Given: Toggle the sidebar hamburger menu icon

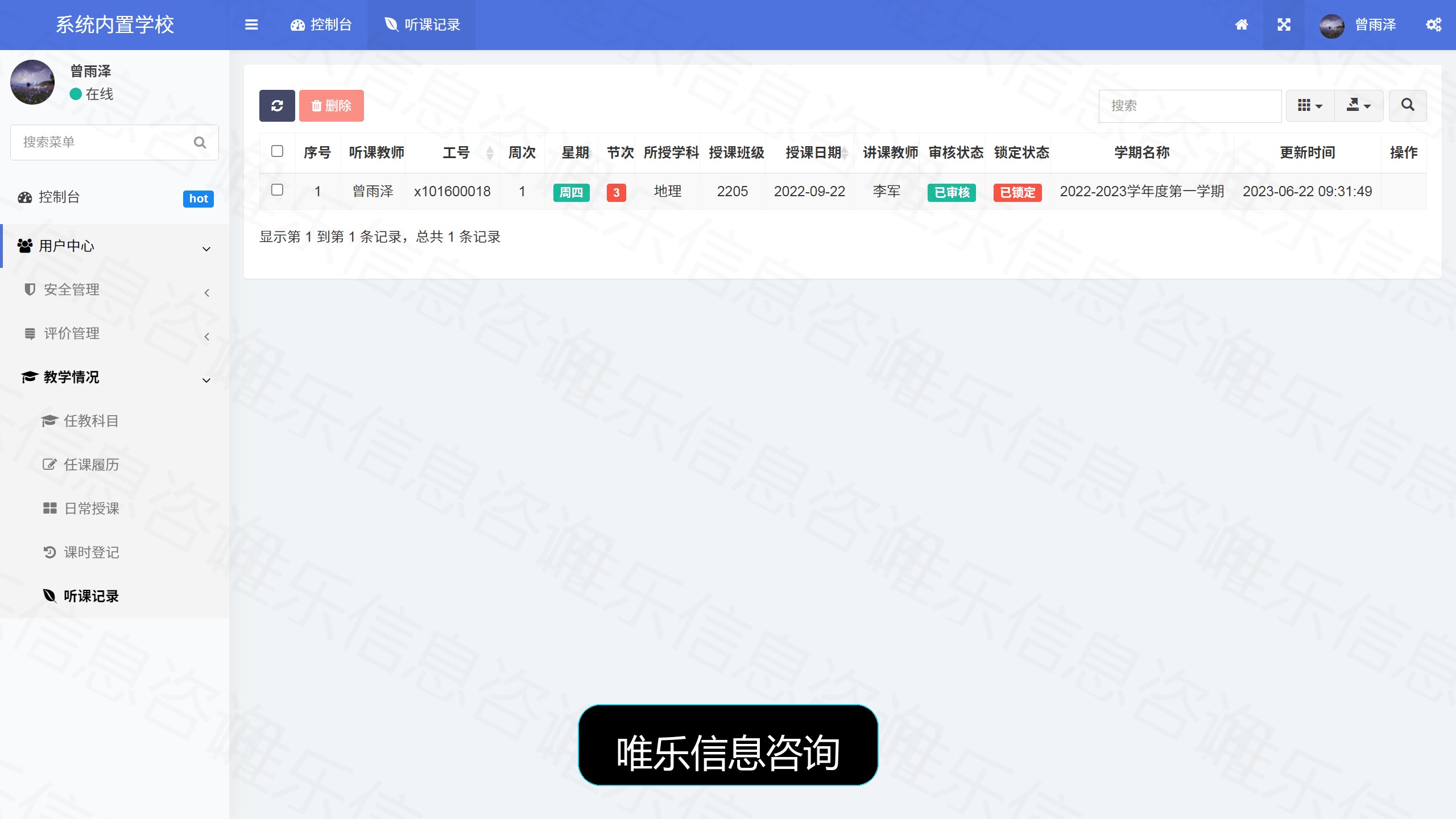Looking at the screenshot, I should tap(251, 24).
